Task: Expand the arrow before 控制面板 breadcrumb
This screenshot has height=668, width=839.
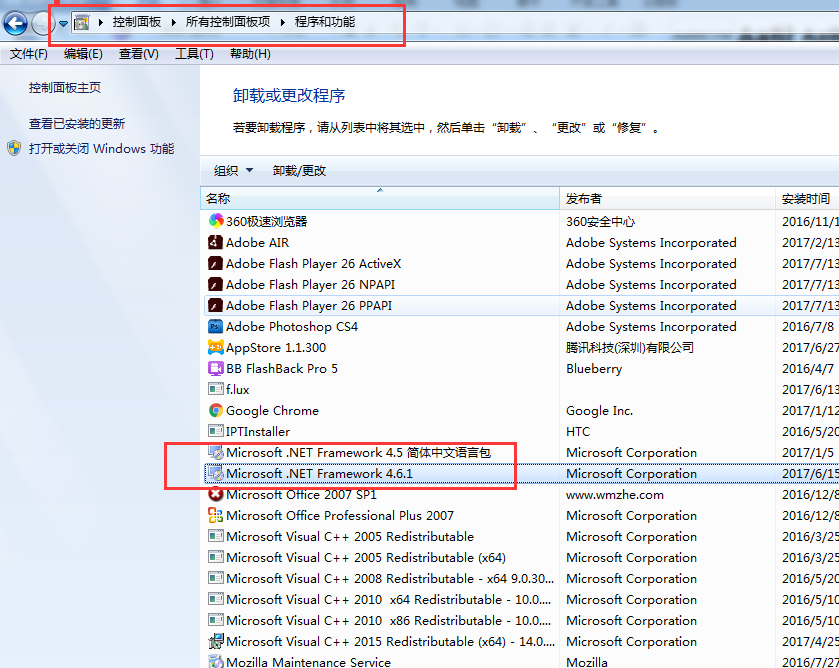Action: point(100,22)
